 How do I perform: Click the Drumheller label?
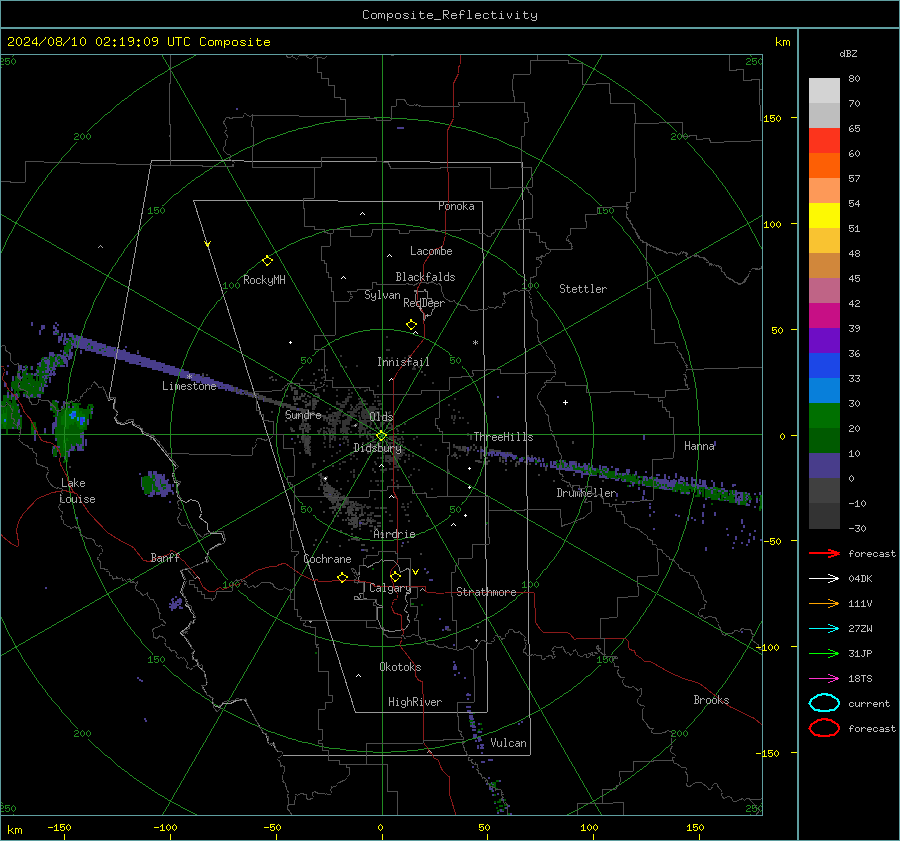coord(586,493)
